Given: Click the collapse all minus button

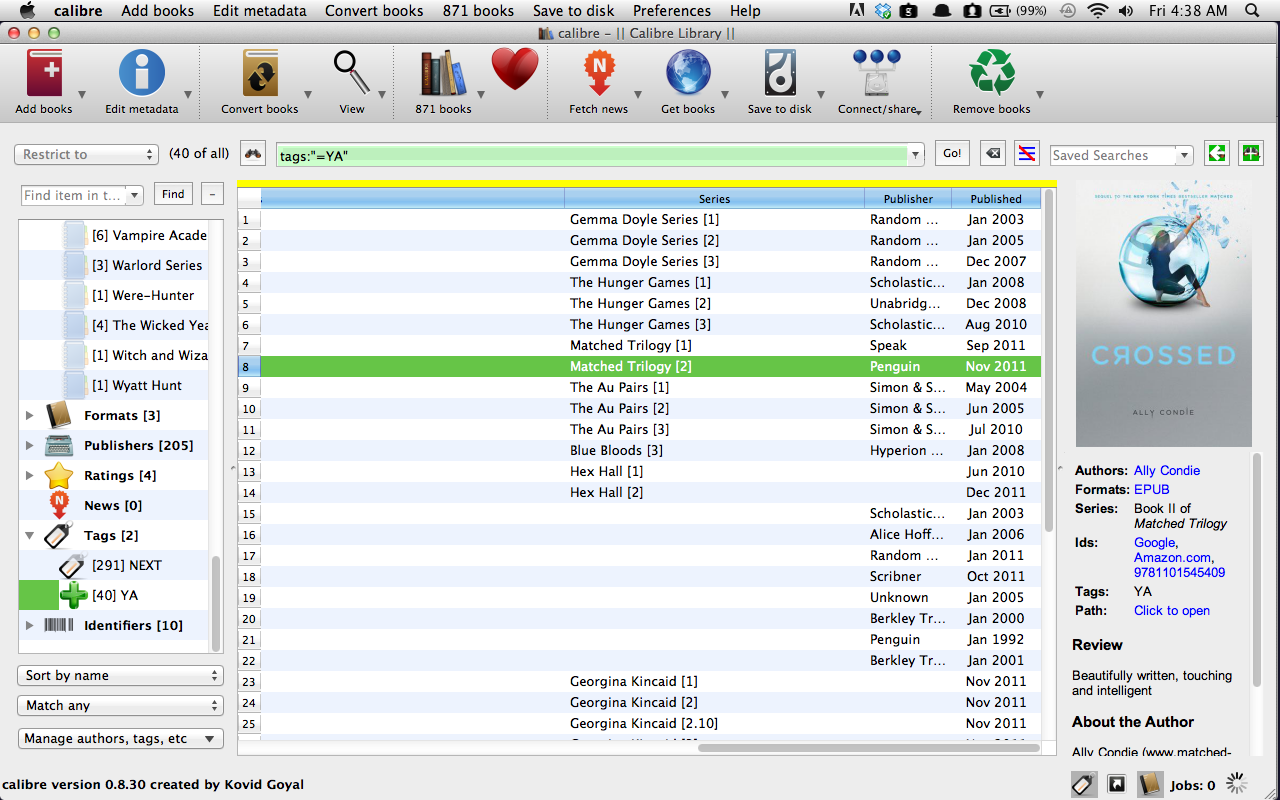Looking at the screenshot, I should [x=212, y=194].
